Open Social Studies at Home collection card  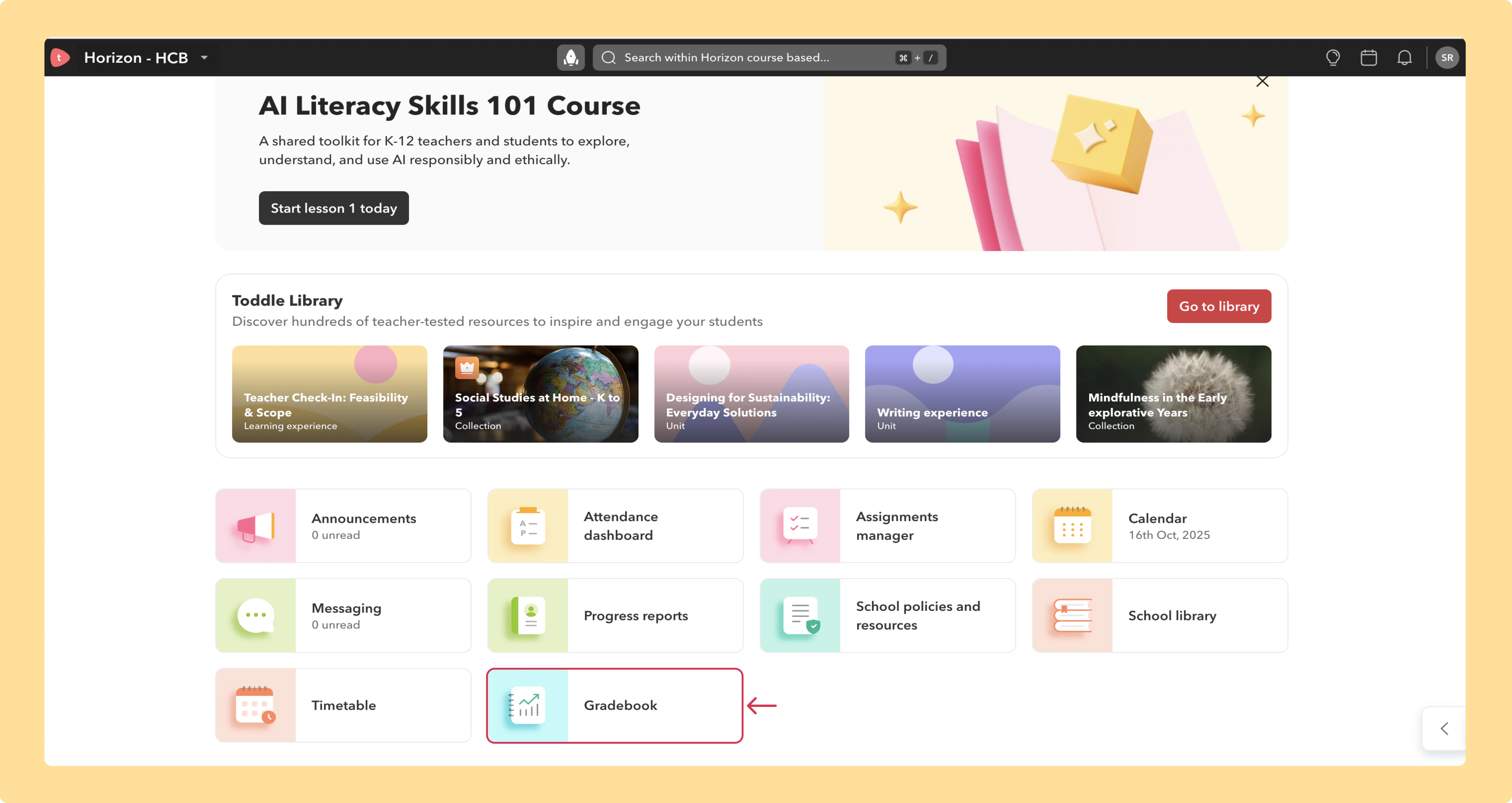tap(540, 394)
